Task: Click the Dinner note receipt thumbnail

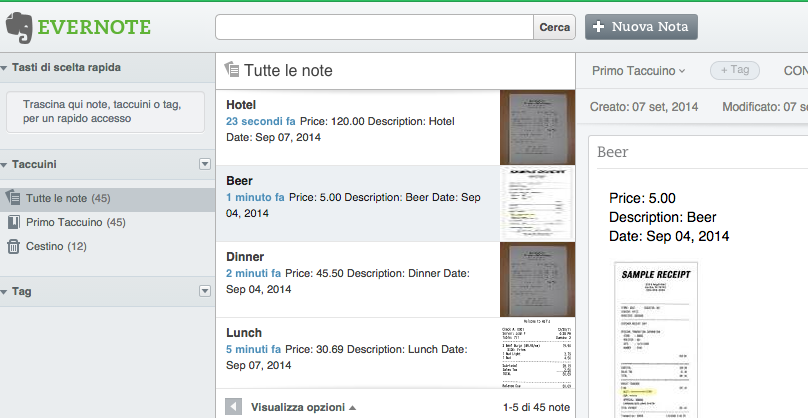Action: click(x=537, y=279)
